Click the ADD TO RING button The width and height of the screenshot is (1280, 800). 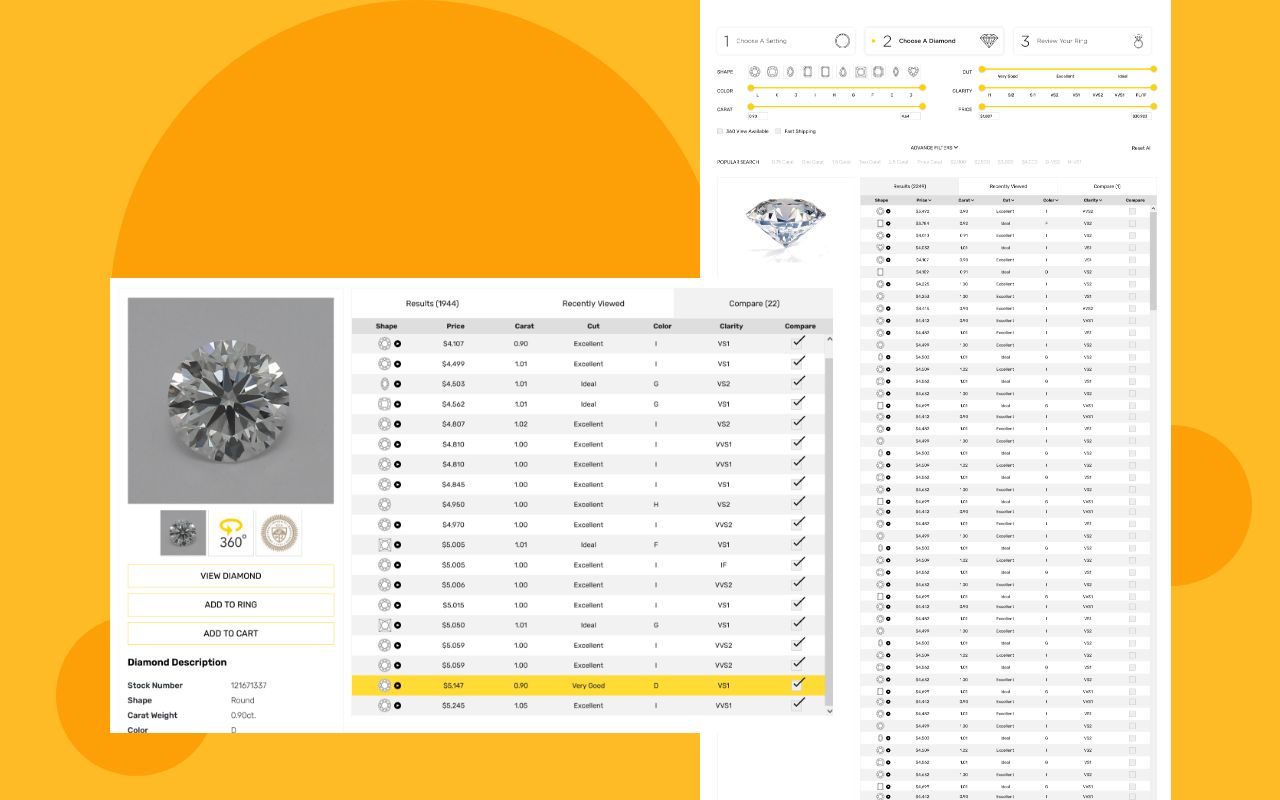pos(231,605)
